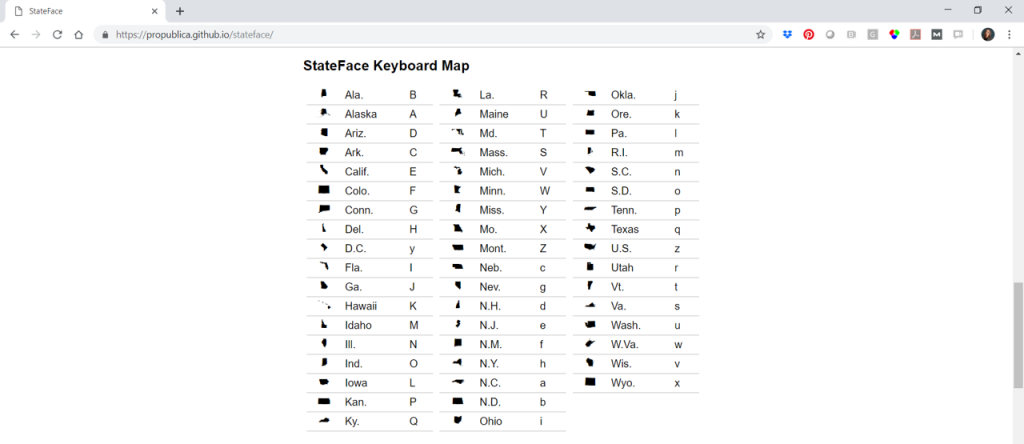The height and width of the screenshot is (444, 1024).
Task: Click the Hawaii state glyph
Action: click(x=324, y=305)
